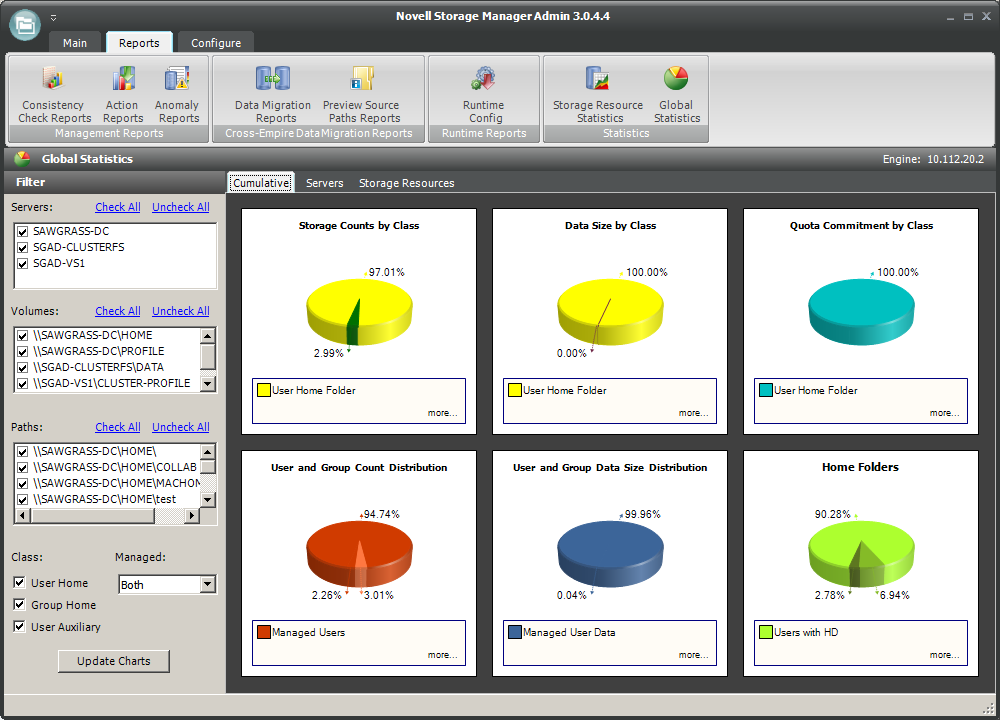Select the Cumulative tab

point(261,183)
